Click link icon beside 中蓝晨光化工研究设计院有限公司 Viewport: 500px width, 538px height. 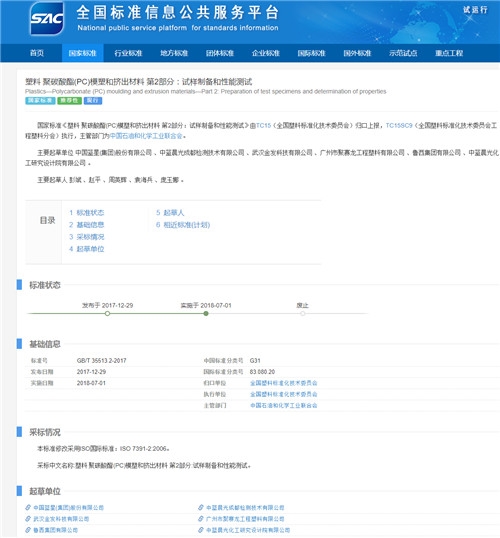pos(201,530)
